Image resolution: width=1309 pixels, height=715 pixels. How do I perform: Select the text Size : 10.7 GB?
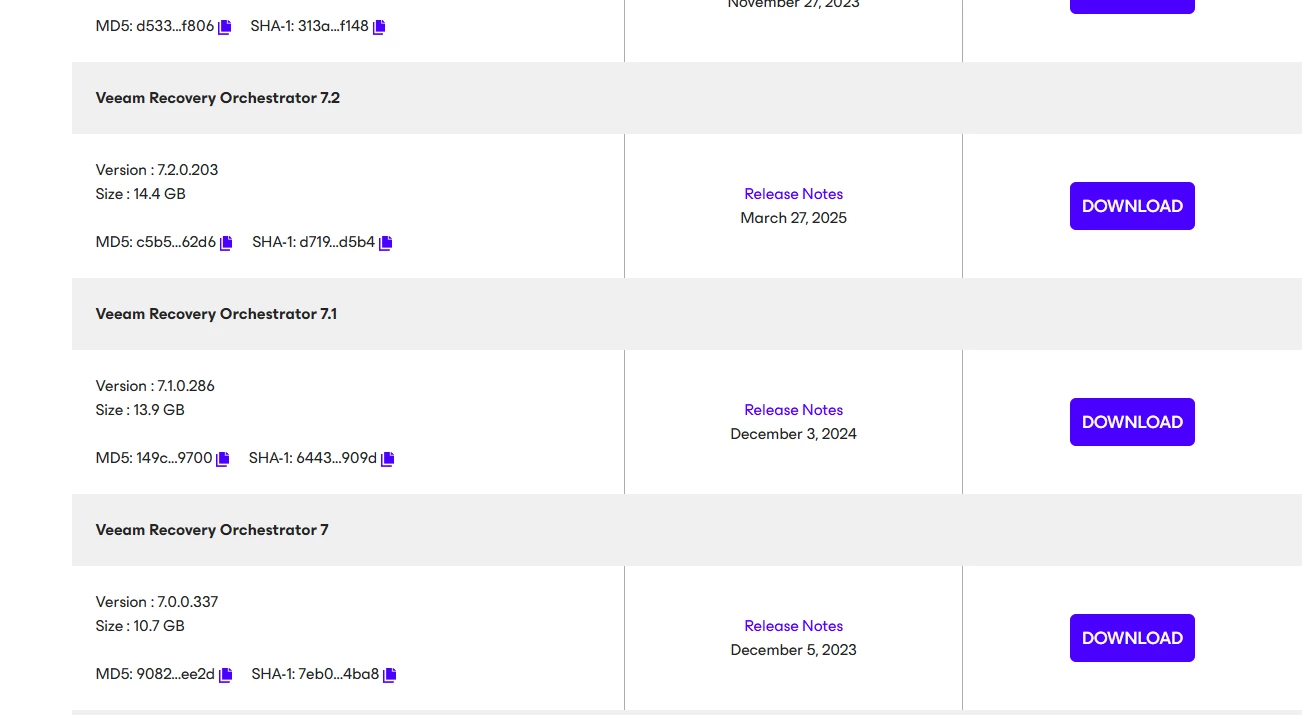[x=140, y=626]
